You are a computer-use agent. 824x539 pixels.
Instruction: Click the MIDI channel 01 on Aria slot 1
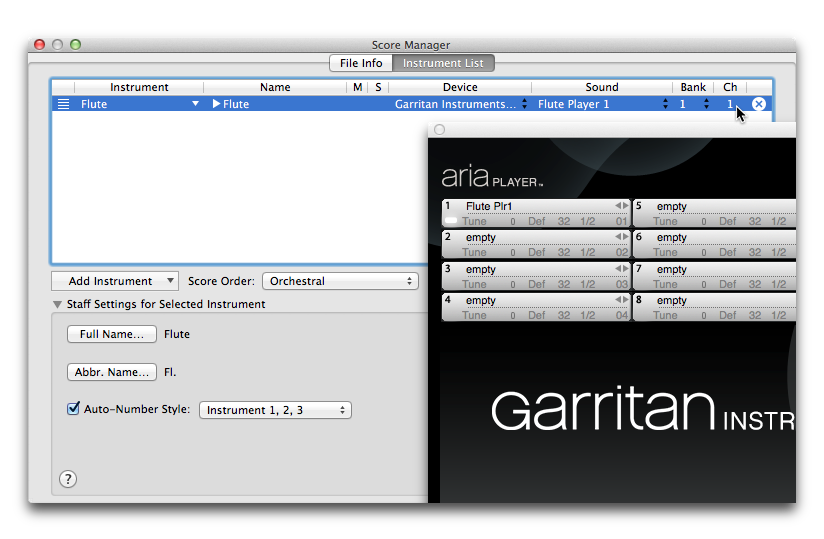[622, 222]
